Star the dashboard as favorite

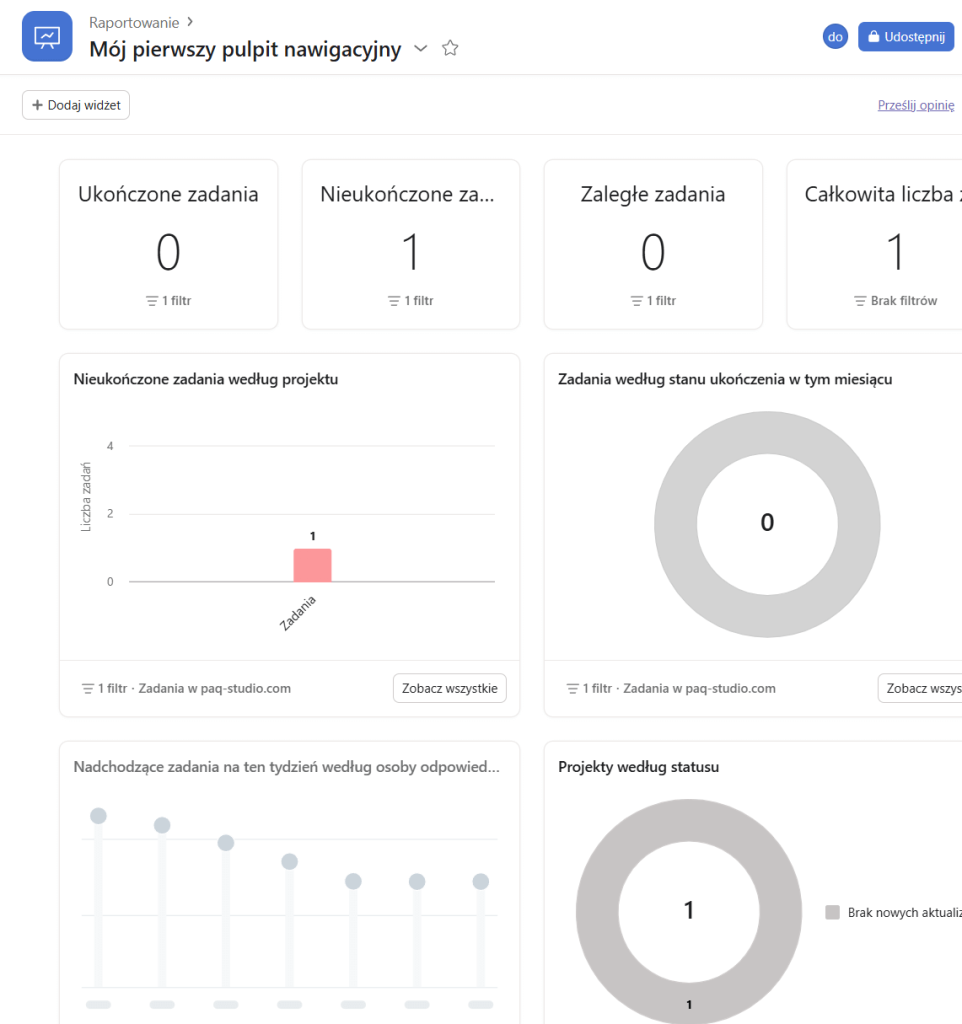coord(450,48)
